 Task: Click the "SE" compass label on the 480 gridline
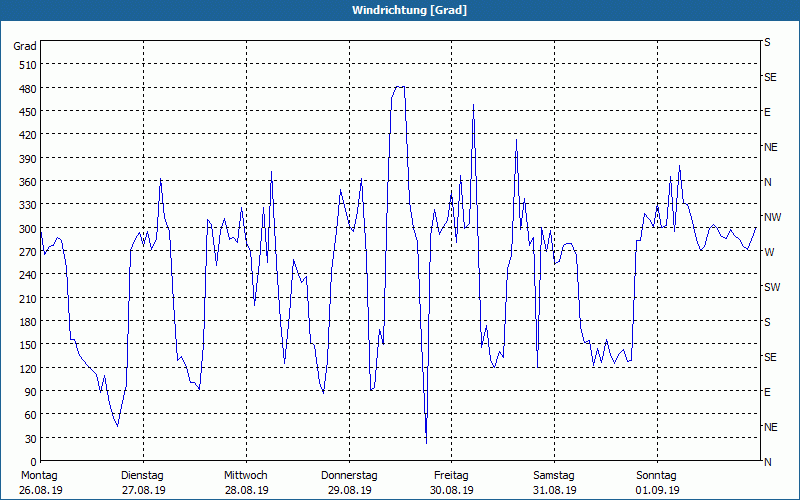pos(770,78)
